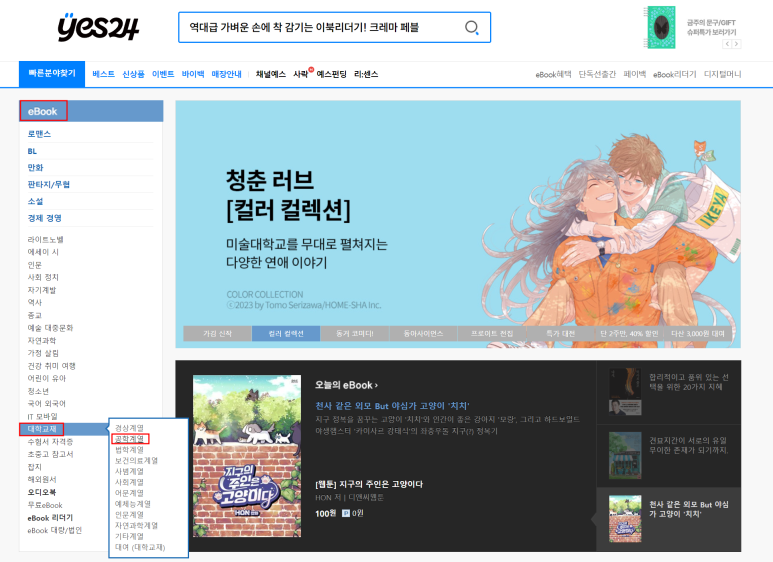Select the BL category
Viewport: 773px width, 562px height.
click(x=32, y=151)
